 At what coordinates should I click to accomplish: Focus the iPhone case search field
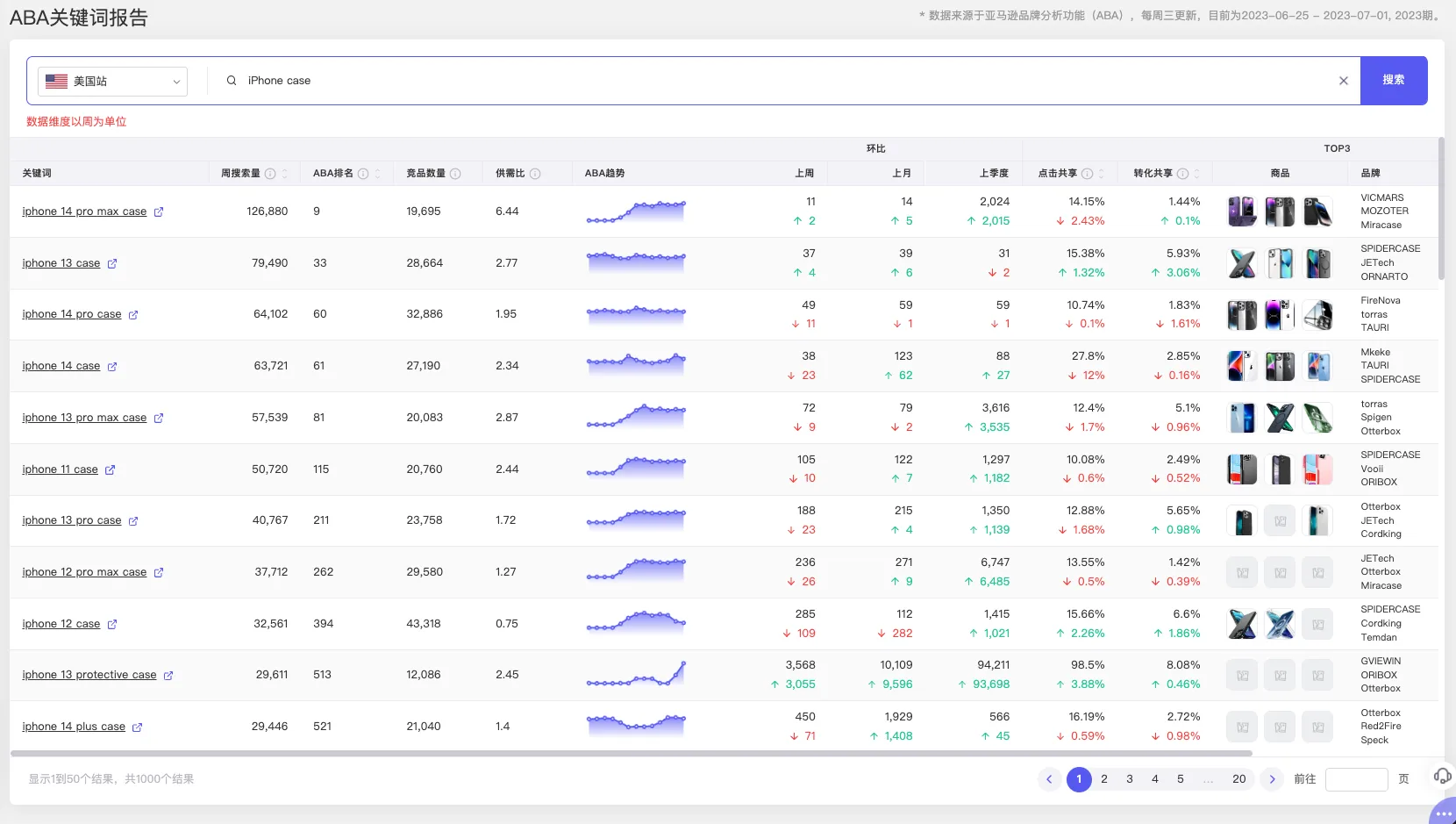pyautogui.click(x=785, y=81)
